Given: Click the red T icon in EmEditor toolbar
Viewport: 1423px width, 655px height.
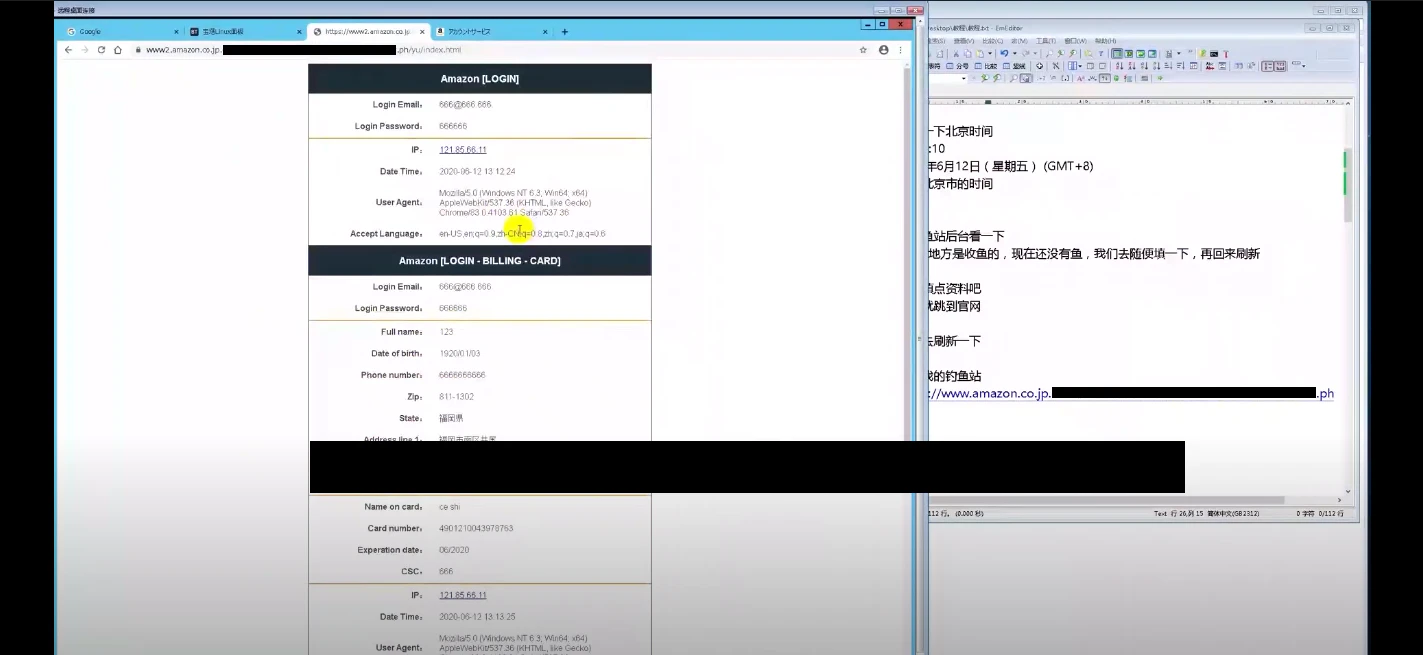Looking at the screenshot, I should click(1226, 53).
